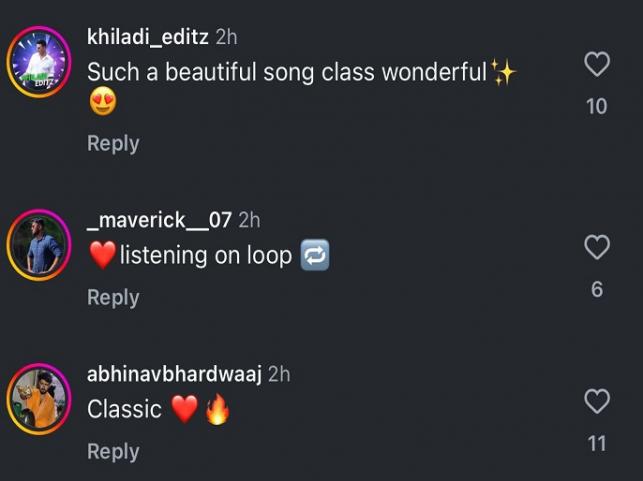Reply to the listening on loop comment
The height and width of the screenshot is (481, 643).
113,297
